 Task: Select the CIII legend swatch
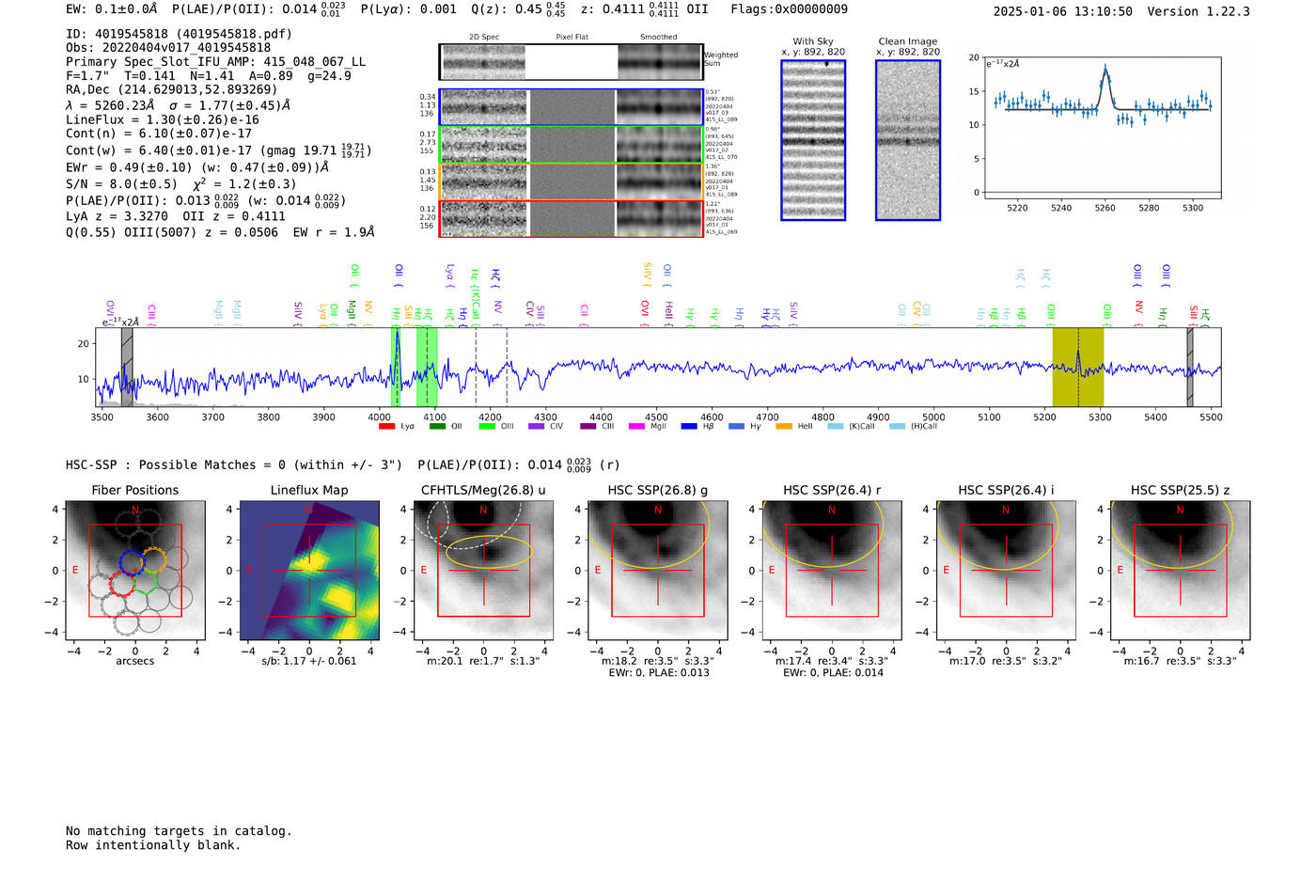pos(588,427)
